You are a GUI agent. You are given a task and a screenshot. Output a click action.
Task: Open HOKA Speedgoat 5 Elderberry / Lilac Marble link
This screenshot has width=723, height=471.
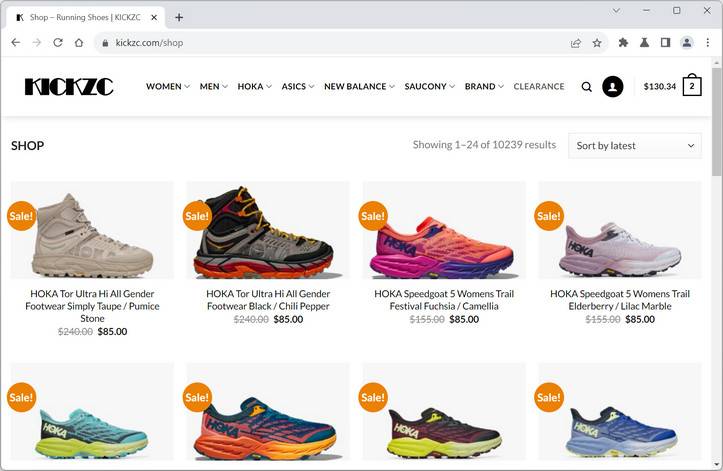point(620,300)
